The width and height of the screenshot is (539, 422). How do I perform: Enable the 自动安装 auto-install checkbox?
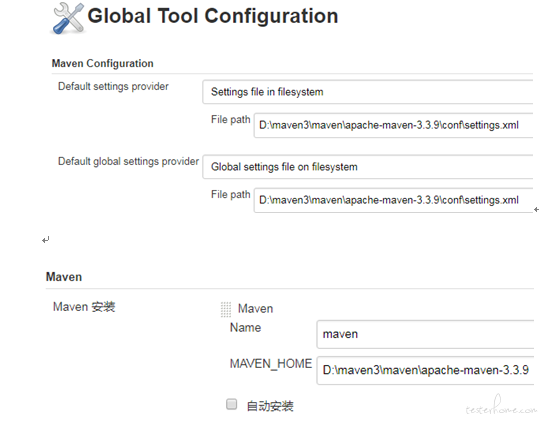coord(231,404)
